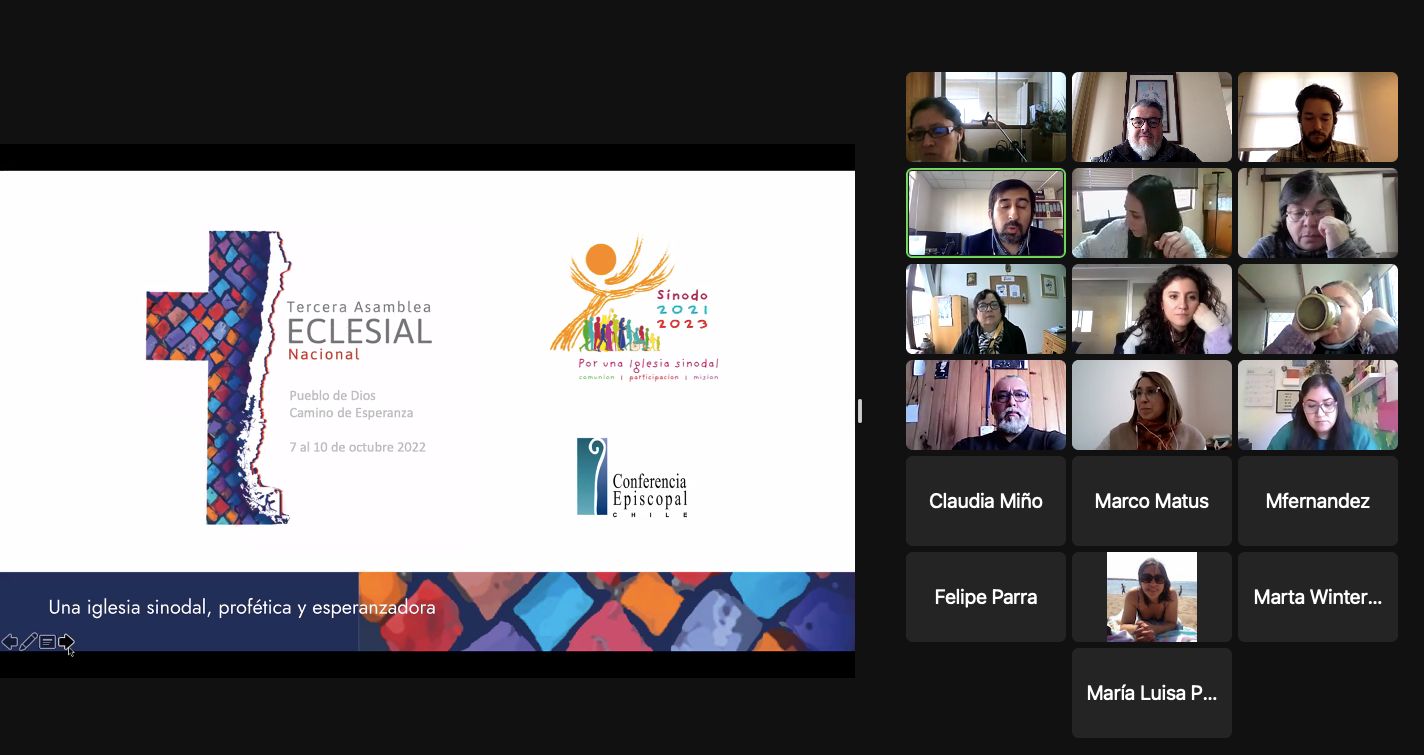Click the Mfernandez name tile

1317,501
